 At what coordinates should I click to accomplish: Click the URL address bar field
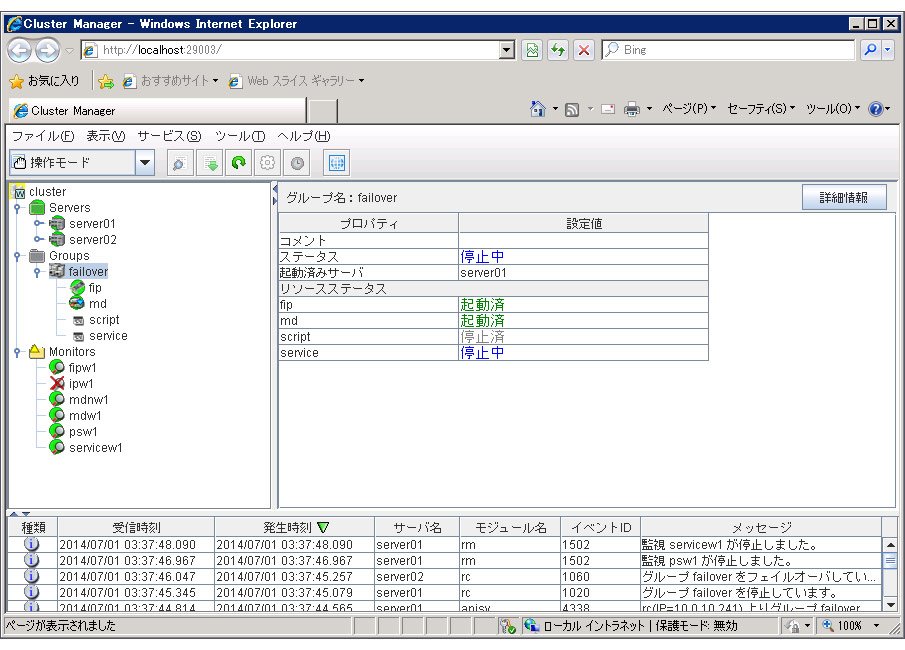[291, 50]
